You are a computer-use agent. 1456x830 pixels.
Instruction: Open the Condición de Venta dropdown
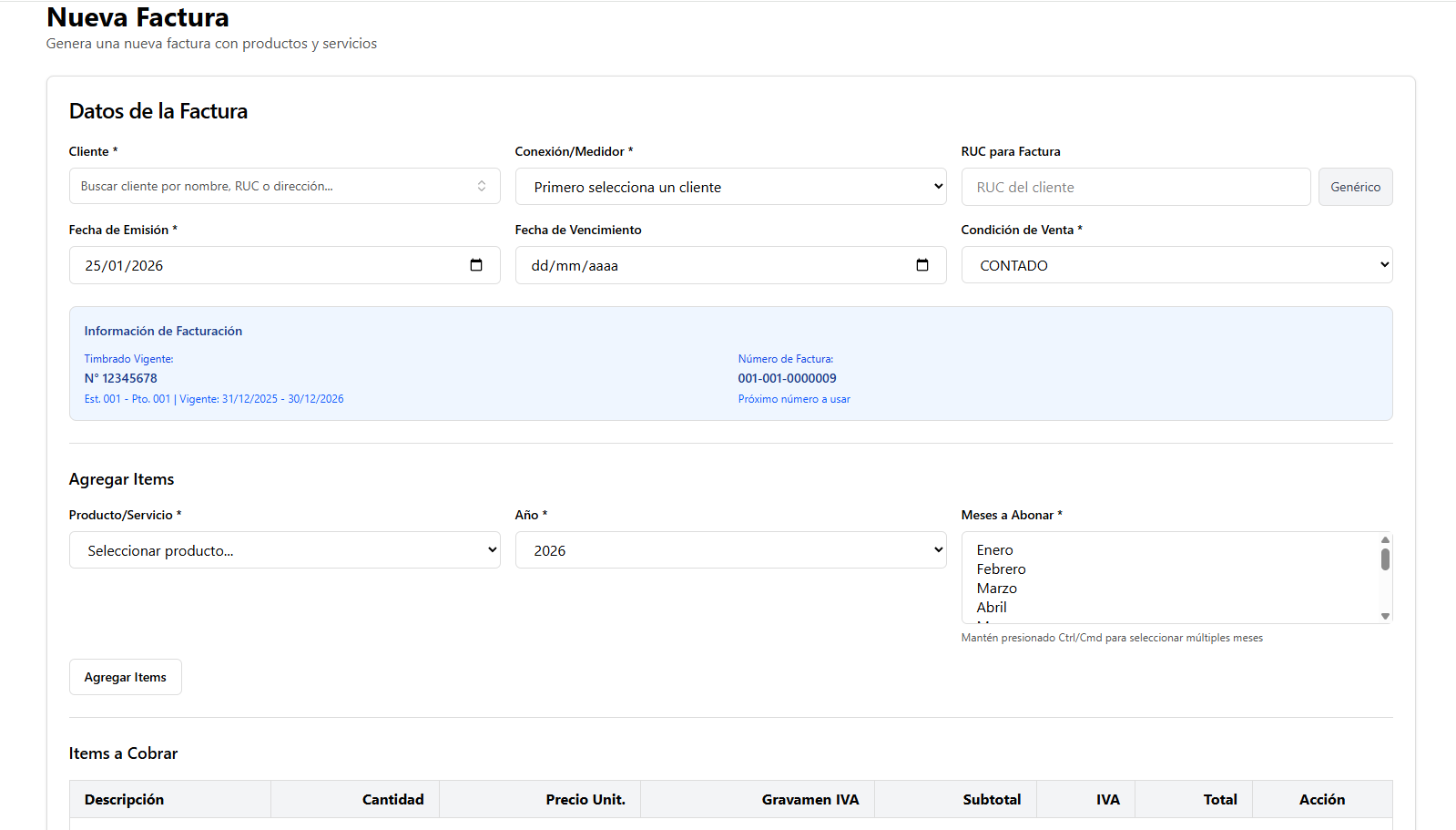coord(1176,265)
